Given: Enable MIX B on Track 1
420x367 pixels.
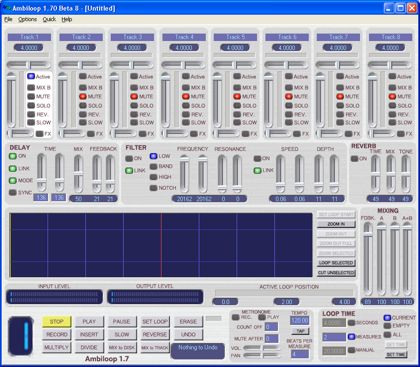Looking at the screenshot, I should tap(31, 87).
